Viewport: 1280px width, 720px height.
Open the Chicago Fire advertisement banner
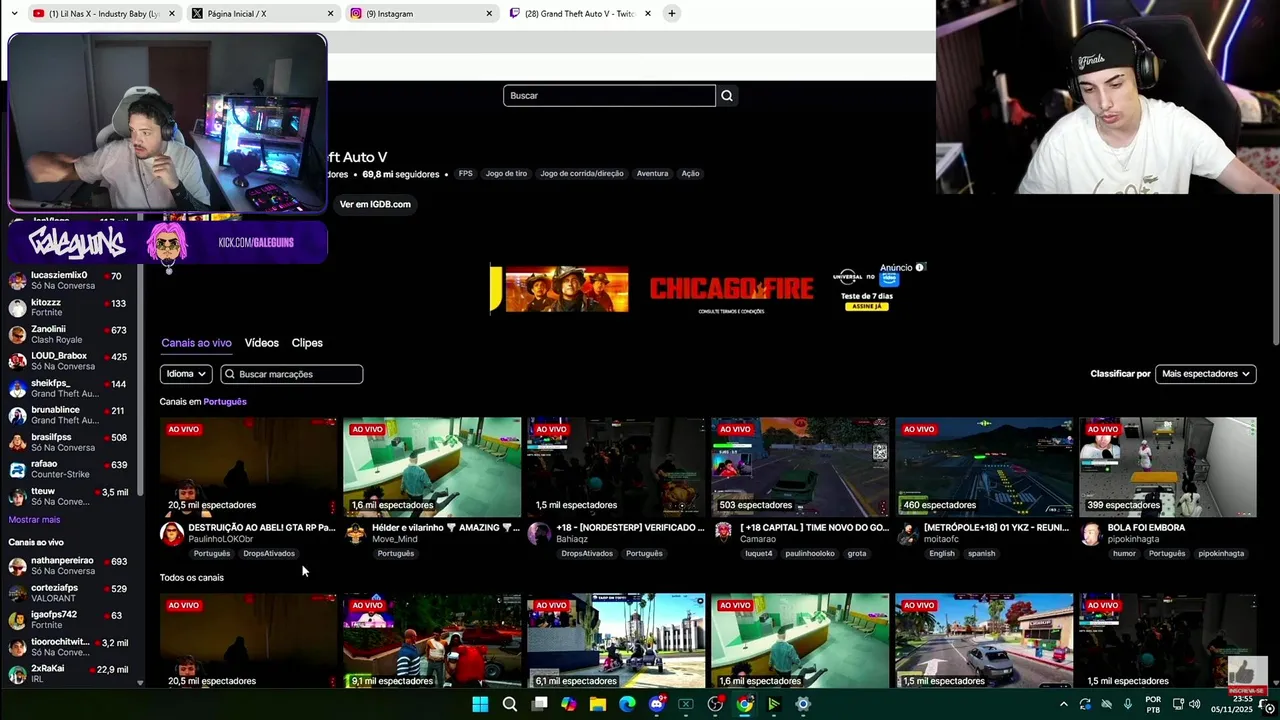708,289
